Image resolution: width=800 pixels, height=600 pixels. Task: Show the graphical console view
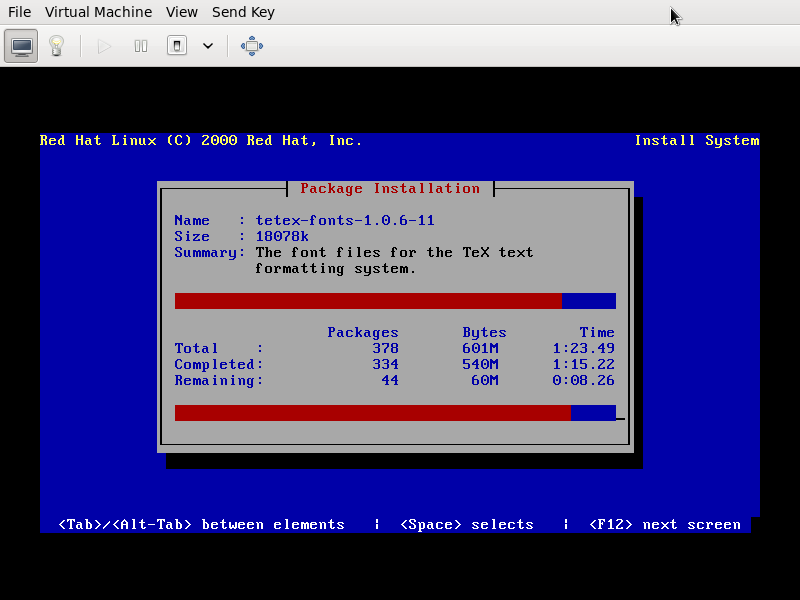click(22, 46)
